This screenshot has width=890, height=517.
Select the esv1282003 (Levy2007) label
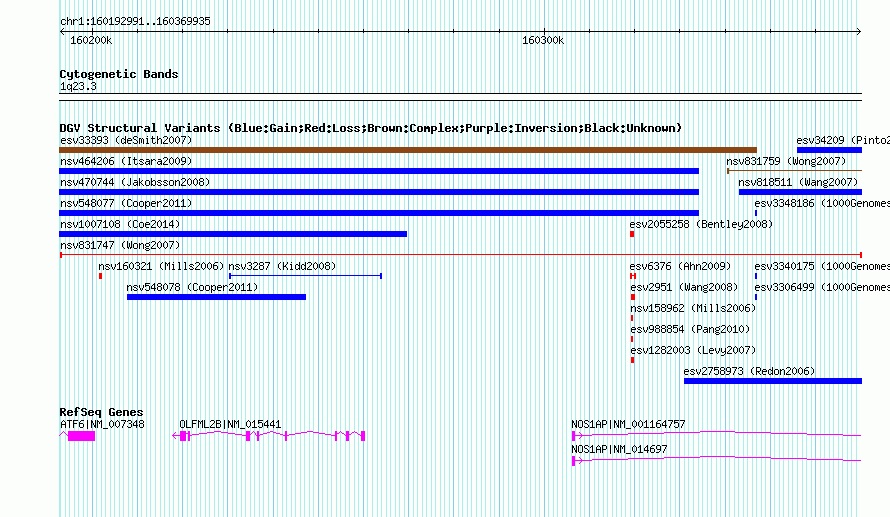(693, 350)
